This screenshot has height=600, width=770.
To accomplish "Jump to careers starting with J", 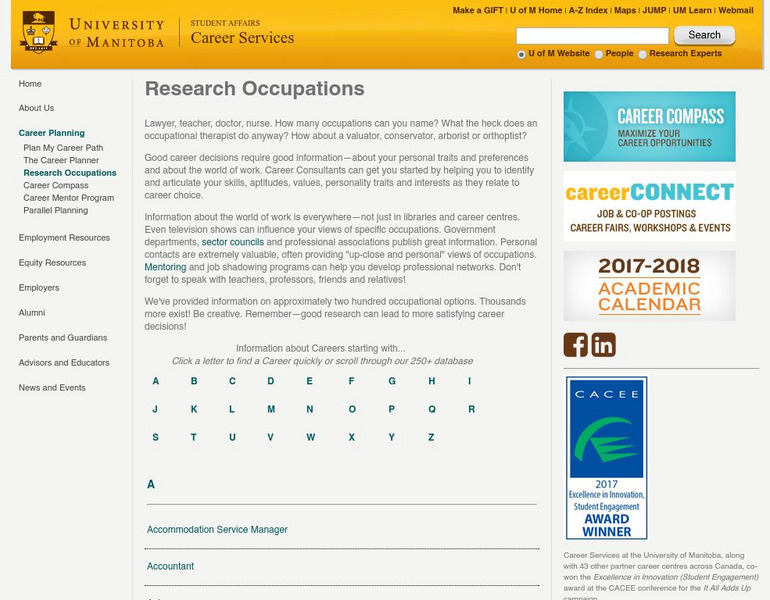I will tap(155, 409).
